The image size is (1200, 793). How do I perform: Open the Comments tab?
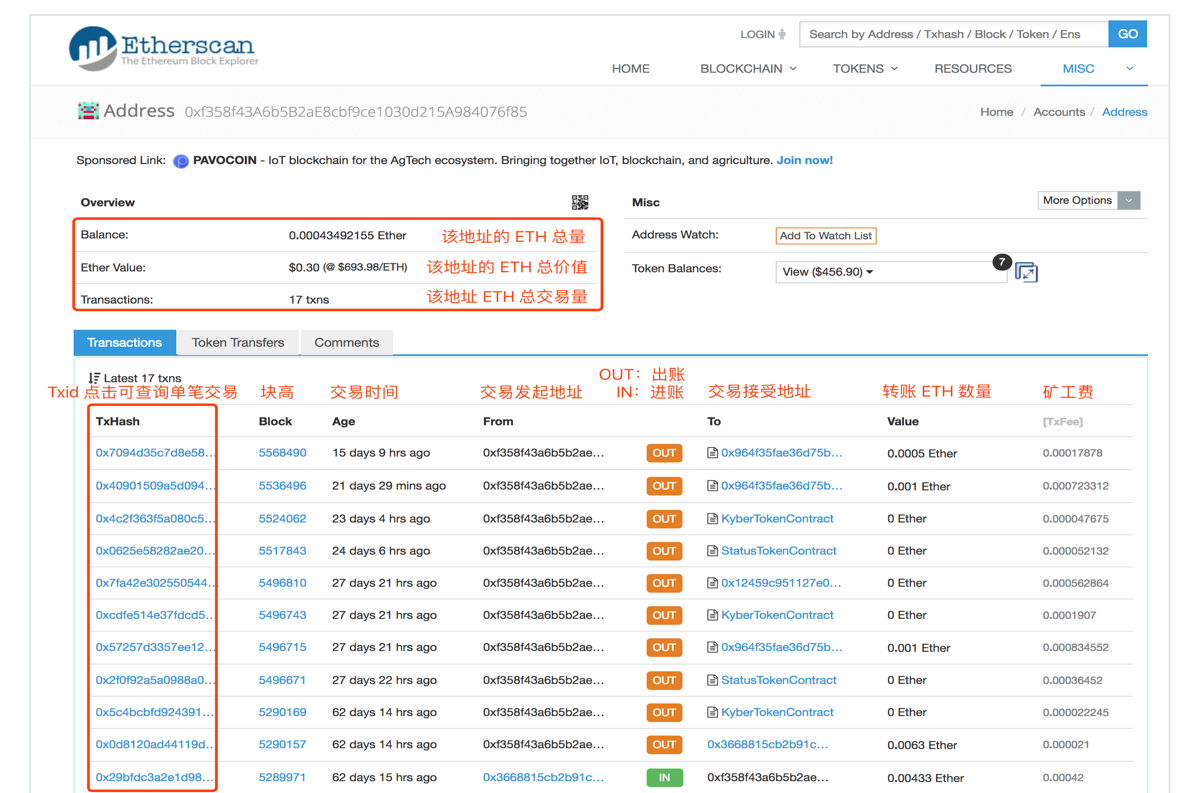click(x=346, y=342)
